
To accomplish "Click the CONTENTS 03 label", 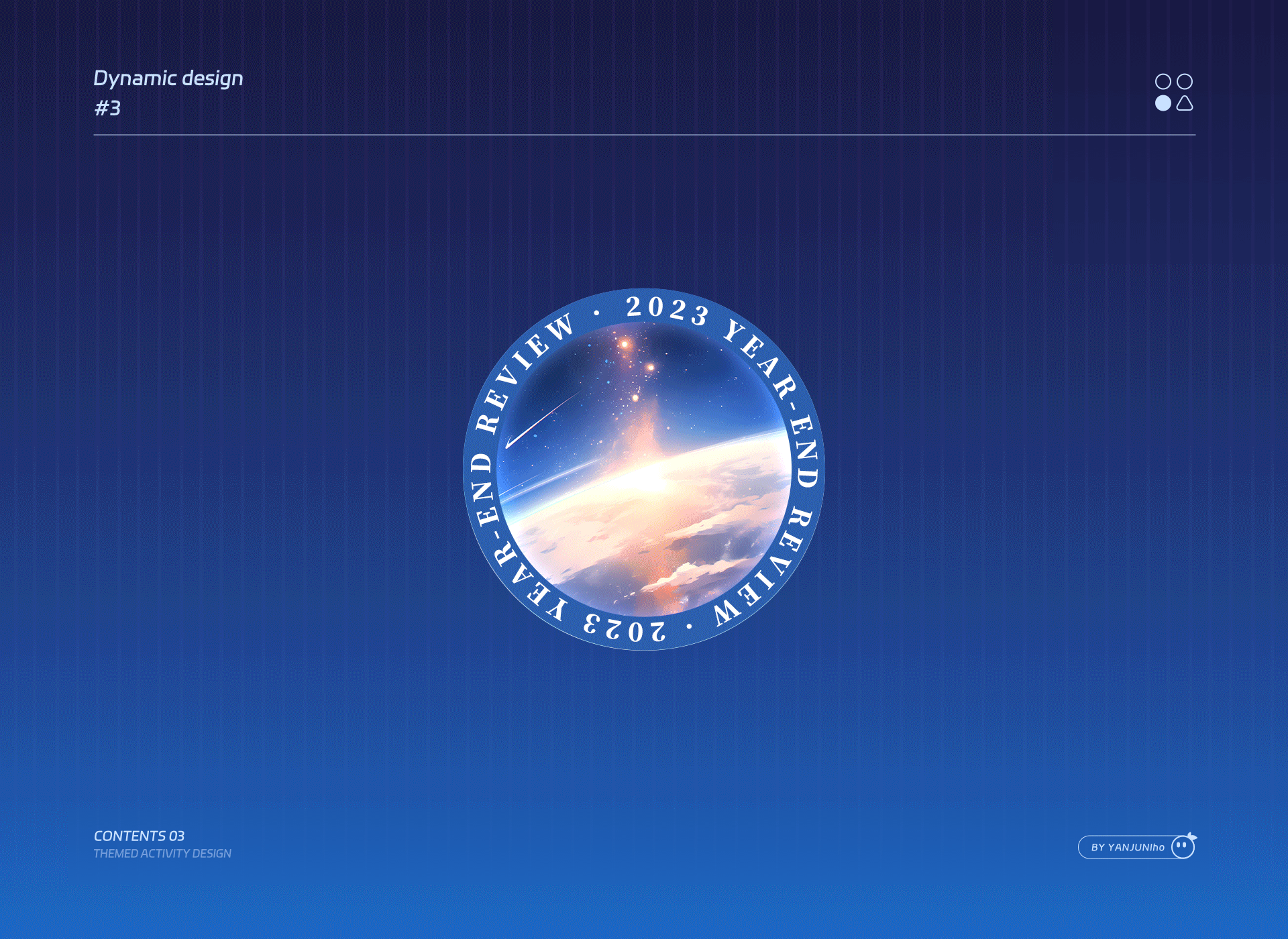I will pos(139,836).
